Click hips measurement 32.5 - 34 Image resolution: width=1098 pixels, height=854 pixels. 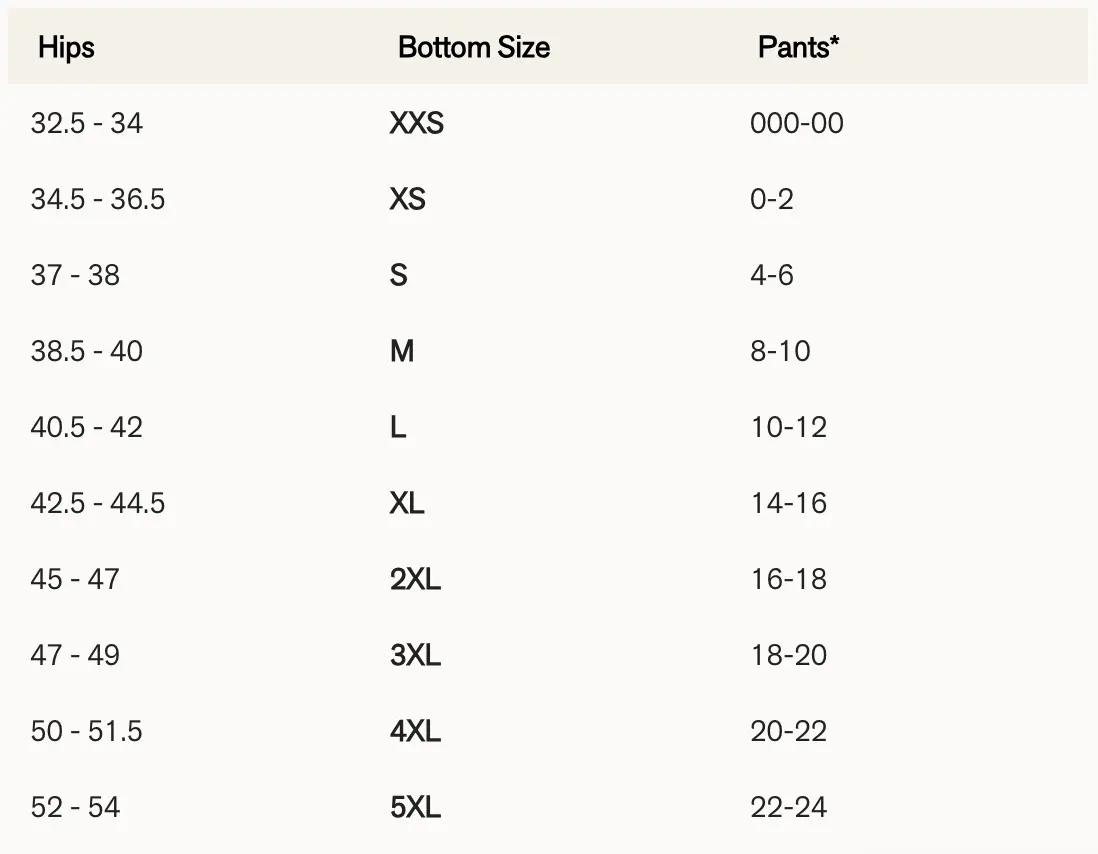tap(86, 123)
